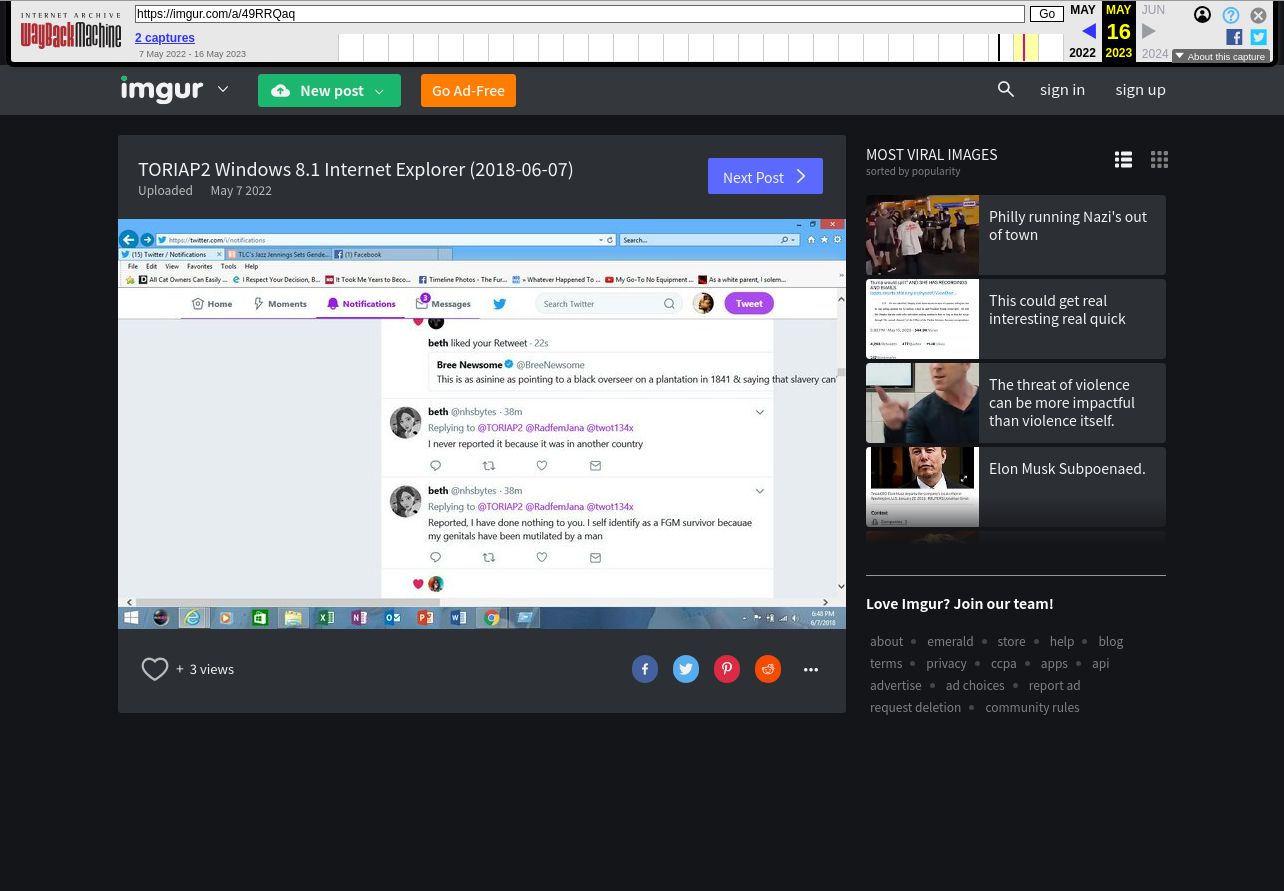The width and height of the screenshot is (1284, 891).
Task: Open the request deletion footer link
Action: [915, 708]
